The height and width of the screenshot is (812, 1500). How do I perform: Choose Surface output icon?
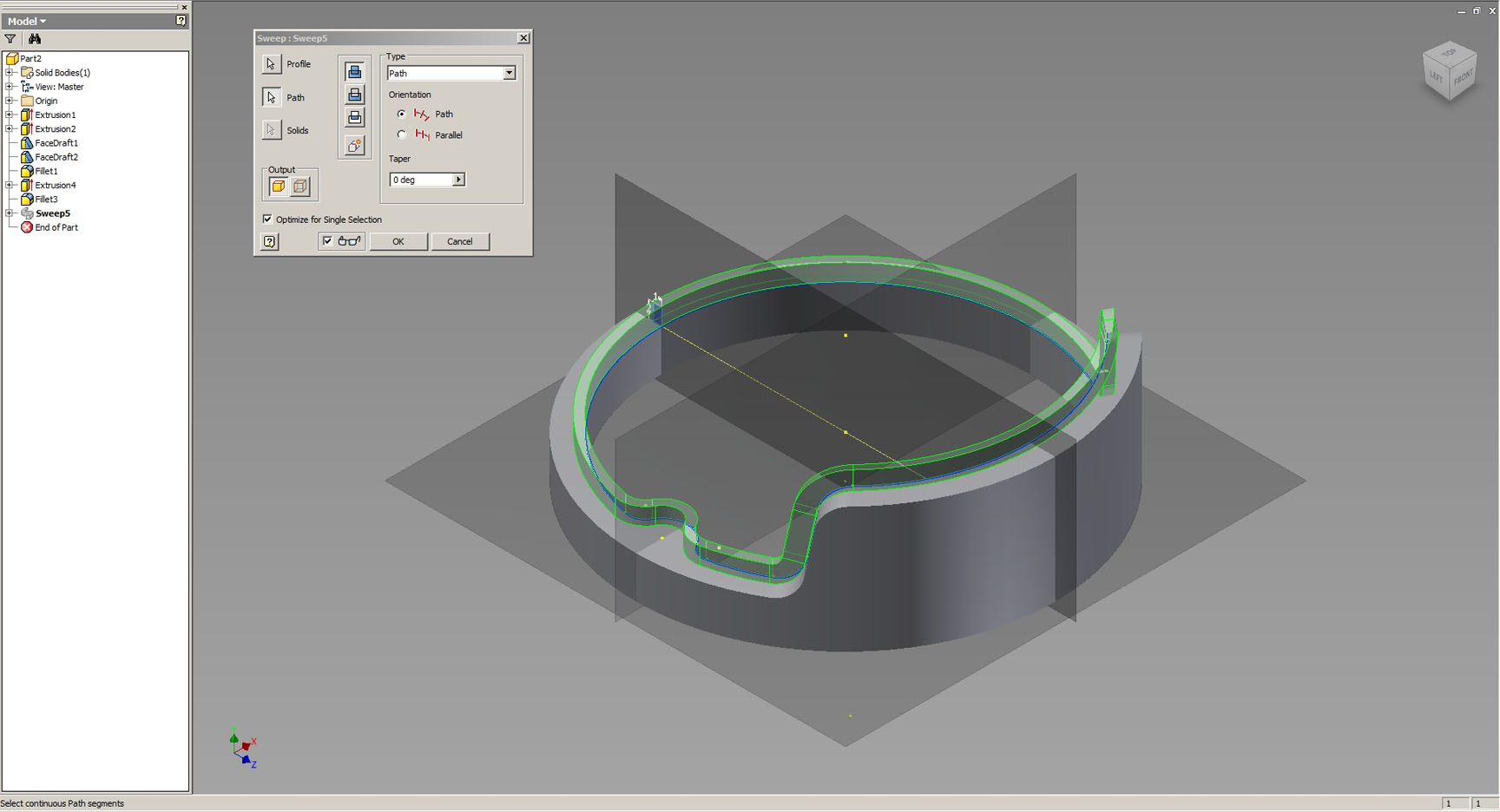click(300, 186)
